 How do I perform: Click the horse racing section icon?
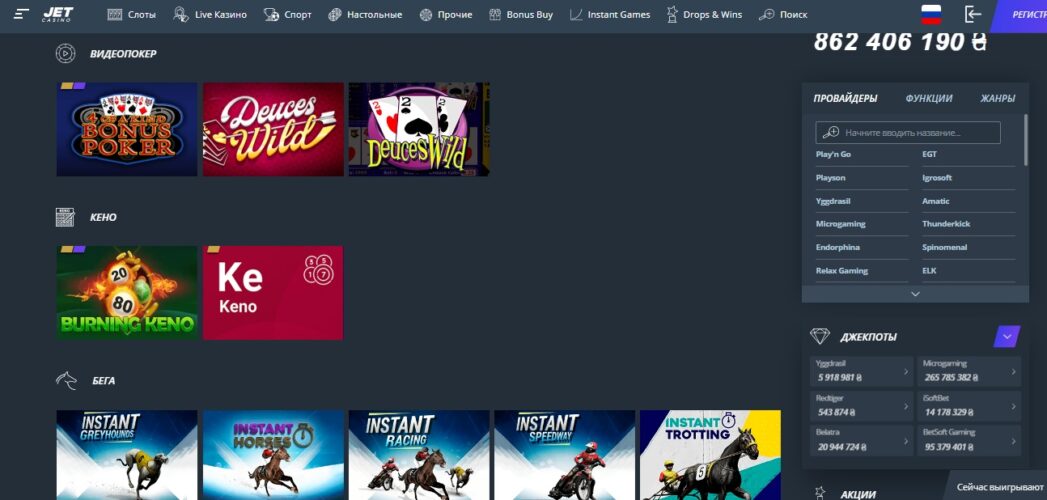65,381
